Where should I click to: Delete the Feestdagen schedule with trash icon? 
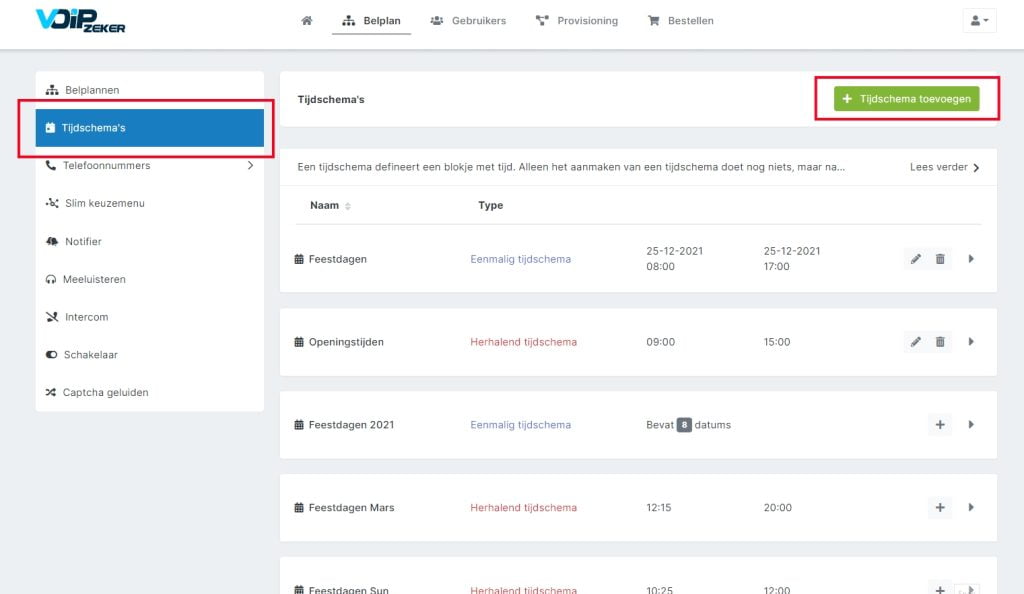click(x=940, y=259)
